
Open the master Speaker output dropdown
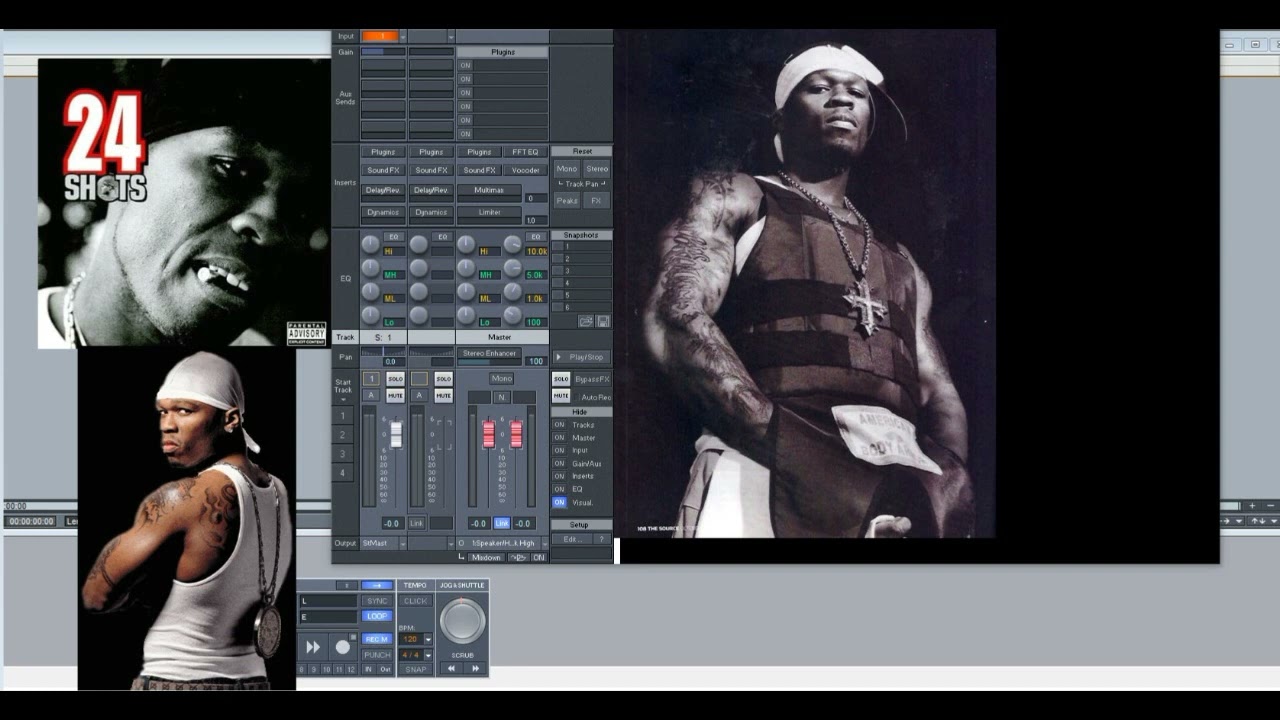(545, 543)
